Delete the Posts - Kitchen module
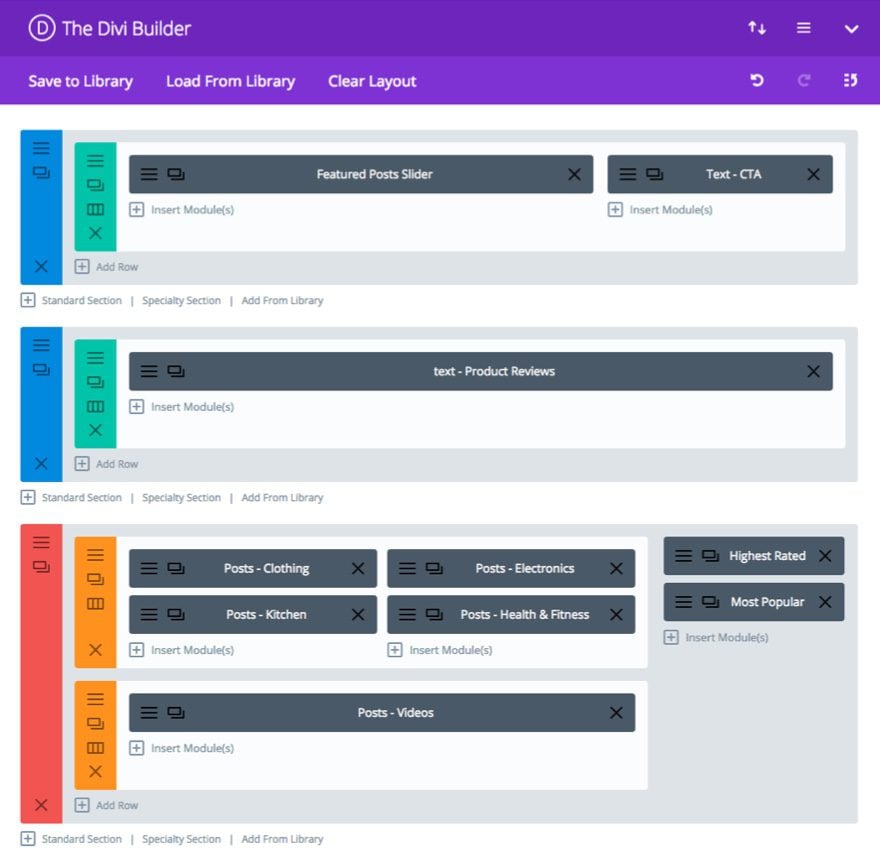Screen dimensions: 880x862 click(358, 615)
